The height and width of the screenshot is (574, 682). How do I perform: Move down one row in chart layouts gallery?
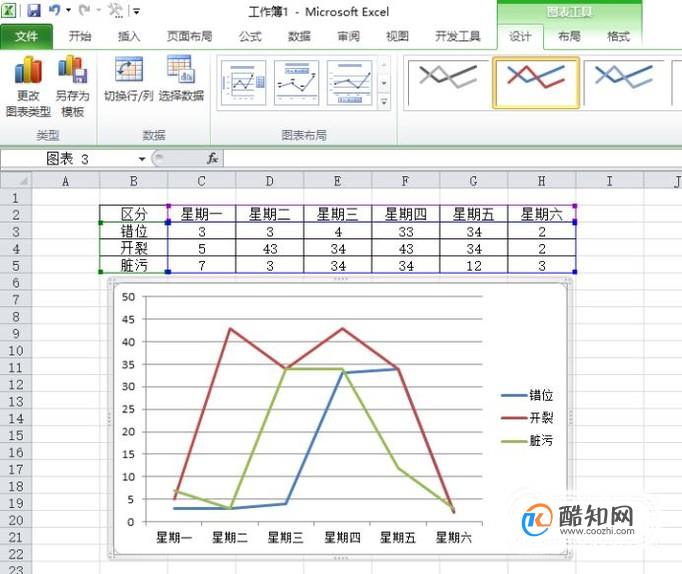tap(384, 83)
